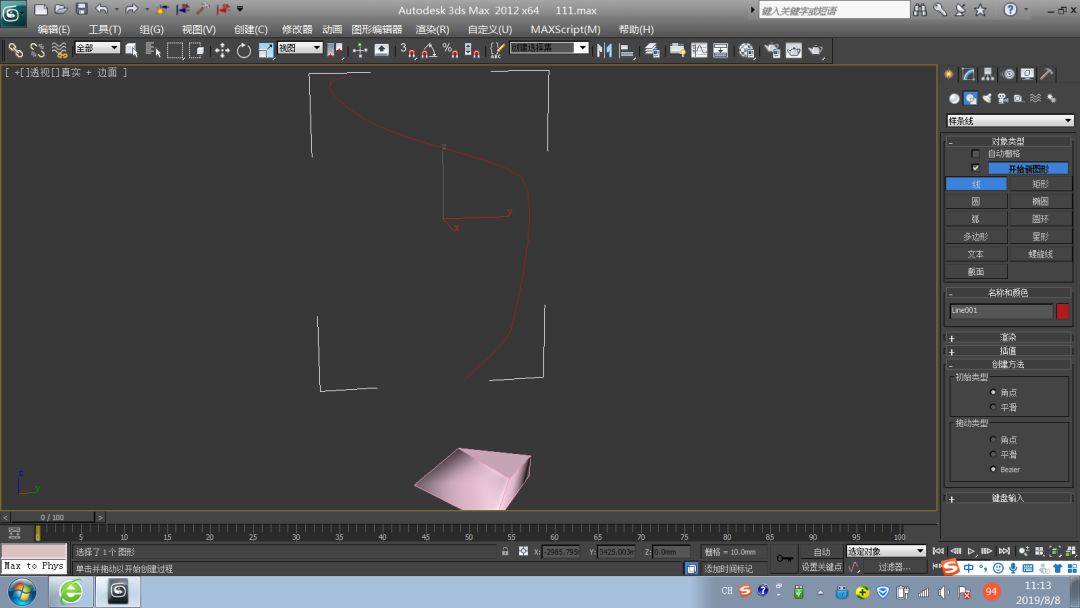This screenshot has width=1080, height=608.
Task: Open the 修改器 menu
Action: click(297, 30)
